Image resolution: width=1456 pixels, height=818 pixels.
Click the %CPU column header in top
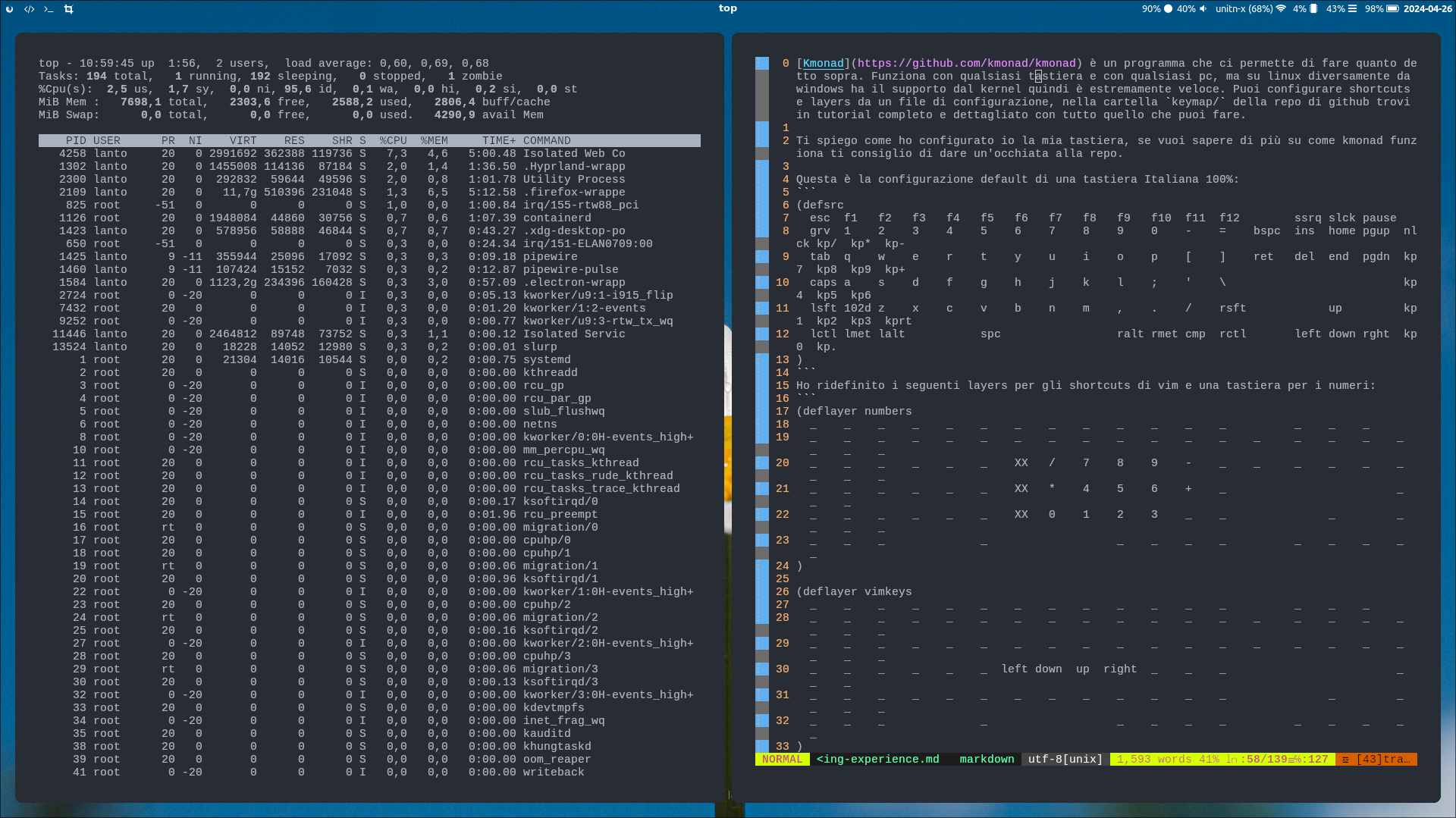coord(393,141)
